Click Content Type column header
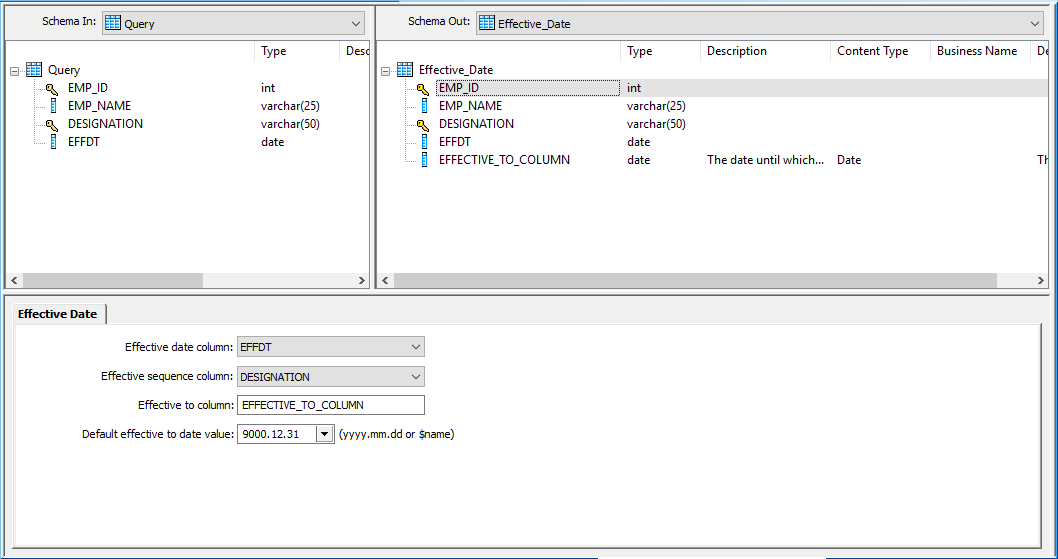 click(x=880, y=51)
